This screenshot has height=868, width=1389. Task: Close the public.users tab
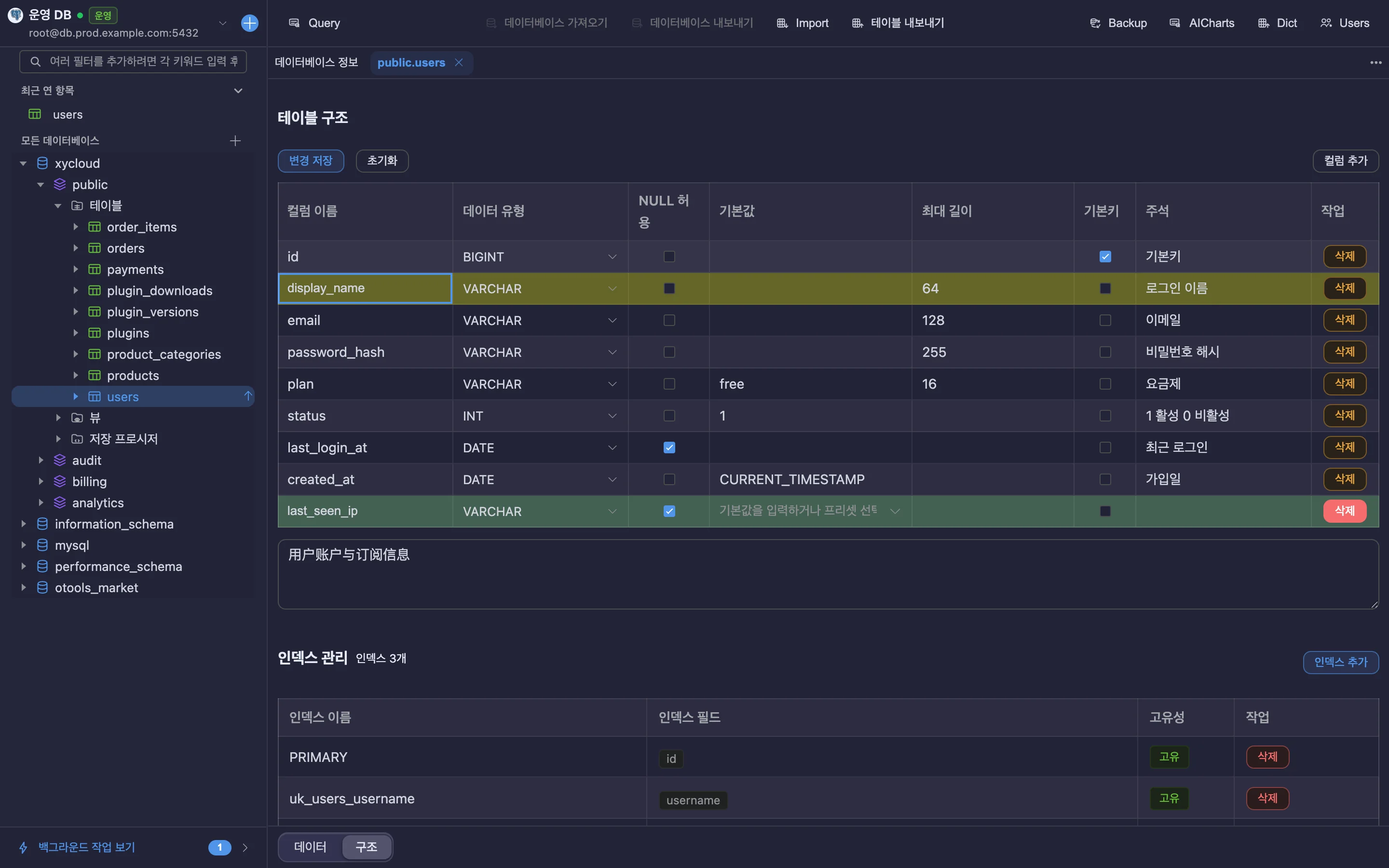459,63
